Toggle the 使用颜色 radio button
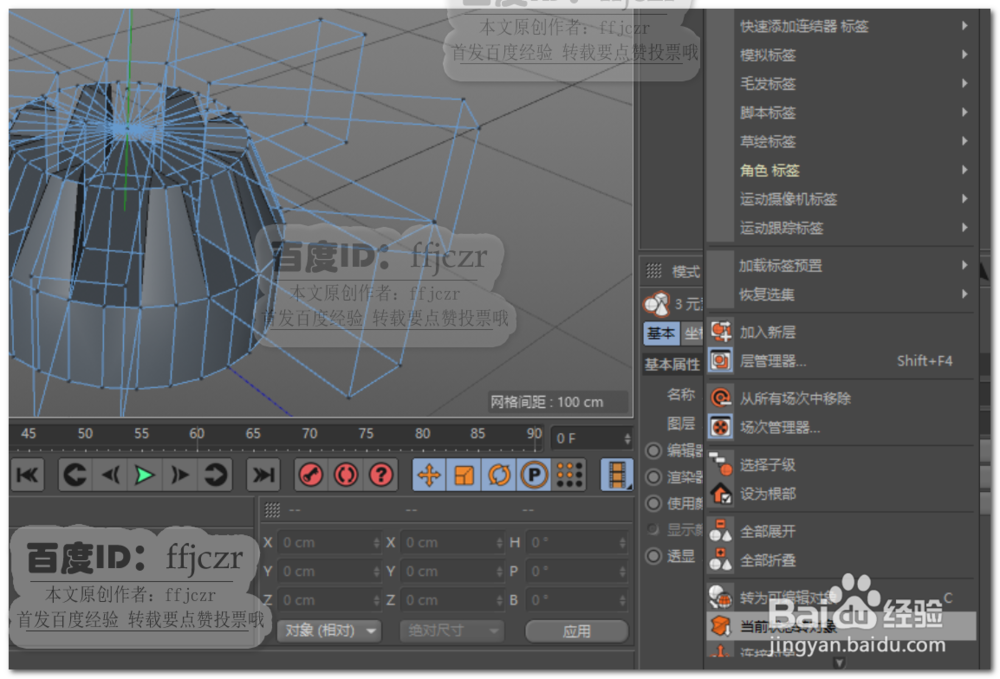The height and width of the screenshot is (679, 1000). [654, 504]
